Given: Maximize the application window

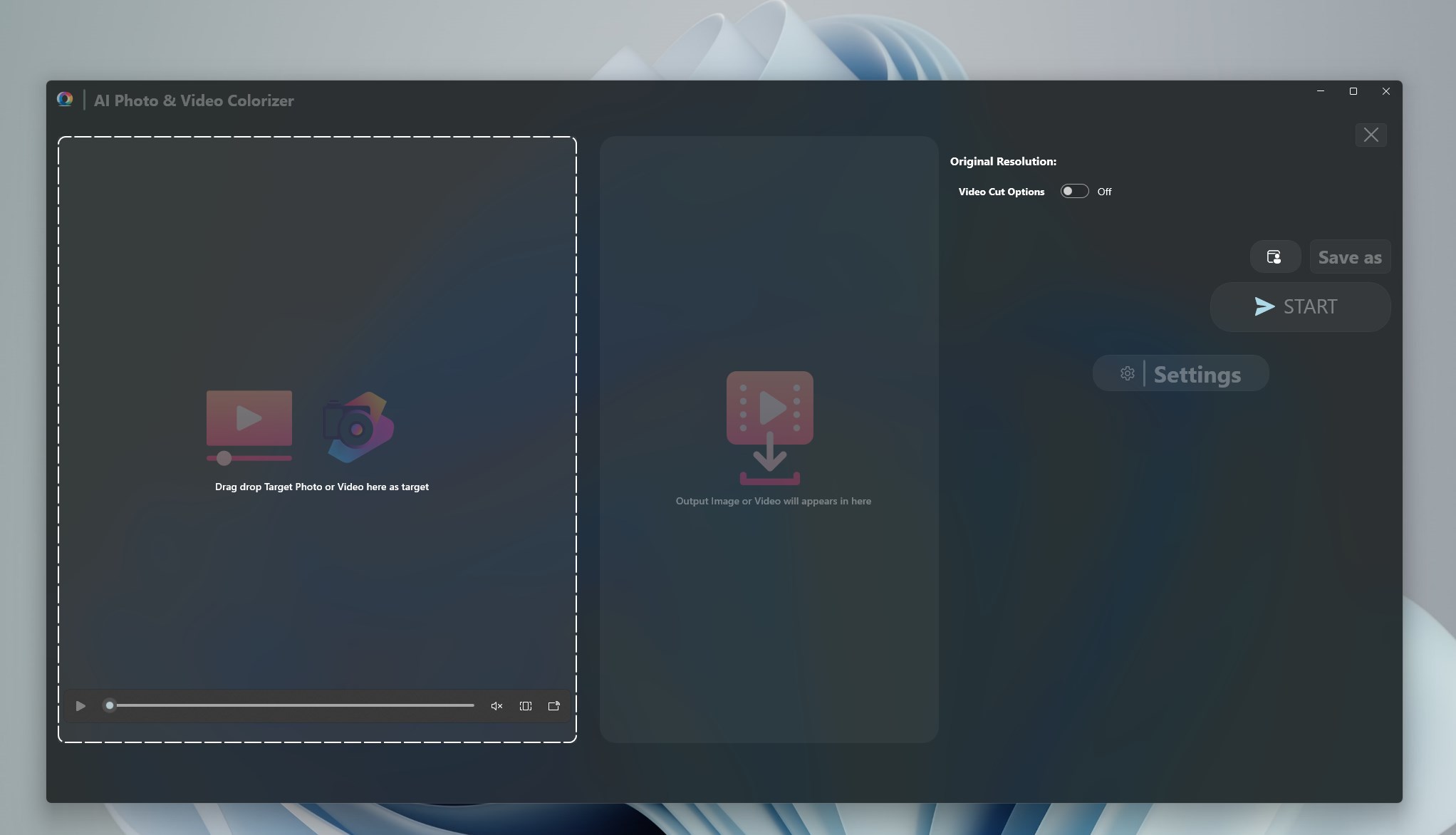Looking at the screenshot, I should [1353, 91].
